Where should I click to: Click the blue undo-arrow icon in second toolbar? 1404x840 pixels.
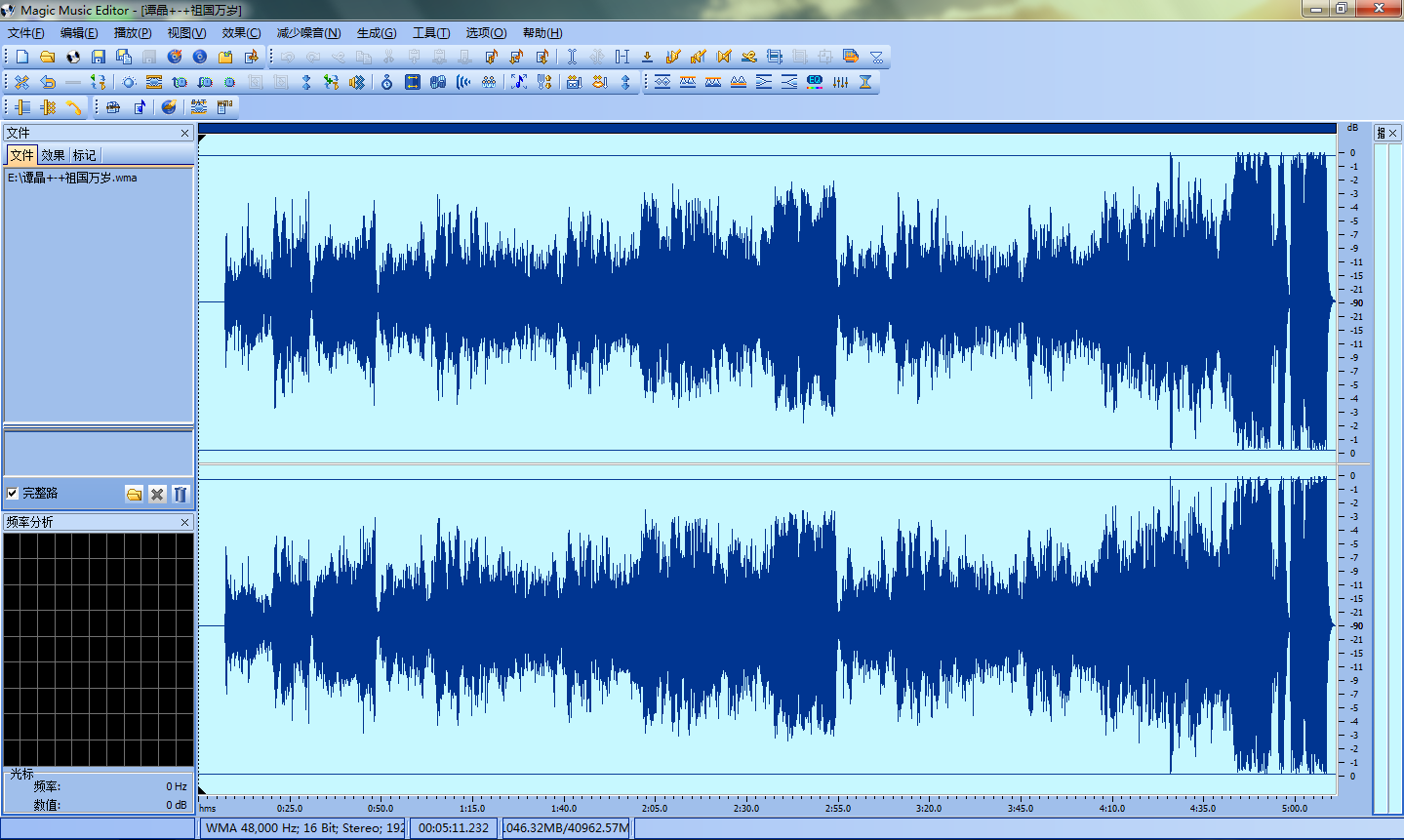coord(48,82)
